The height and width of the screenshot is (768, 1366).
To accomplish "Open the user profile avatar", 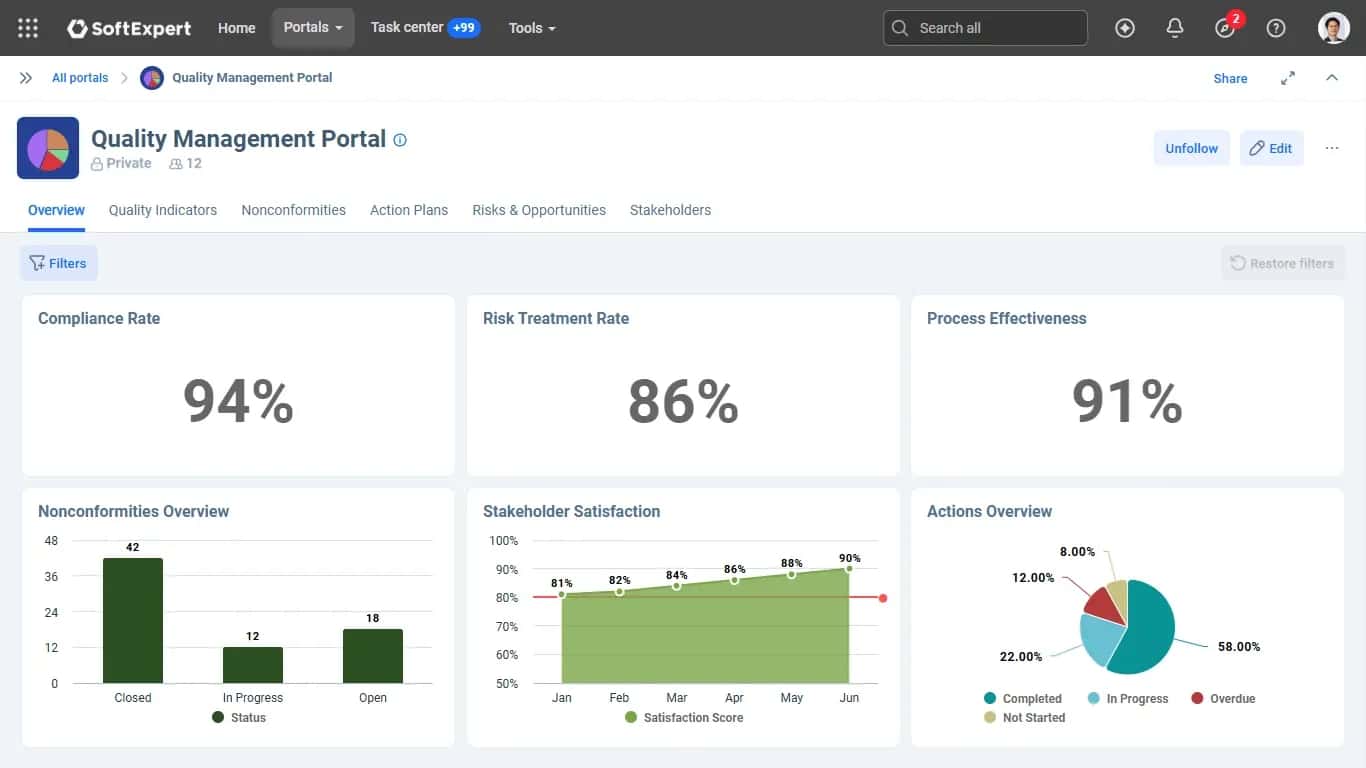I will [x=1334, y=28].
